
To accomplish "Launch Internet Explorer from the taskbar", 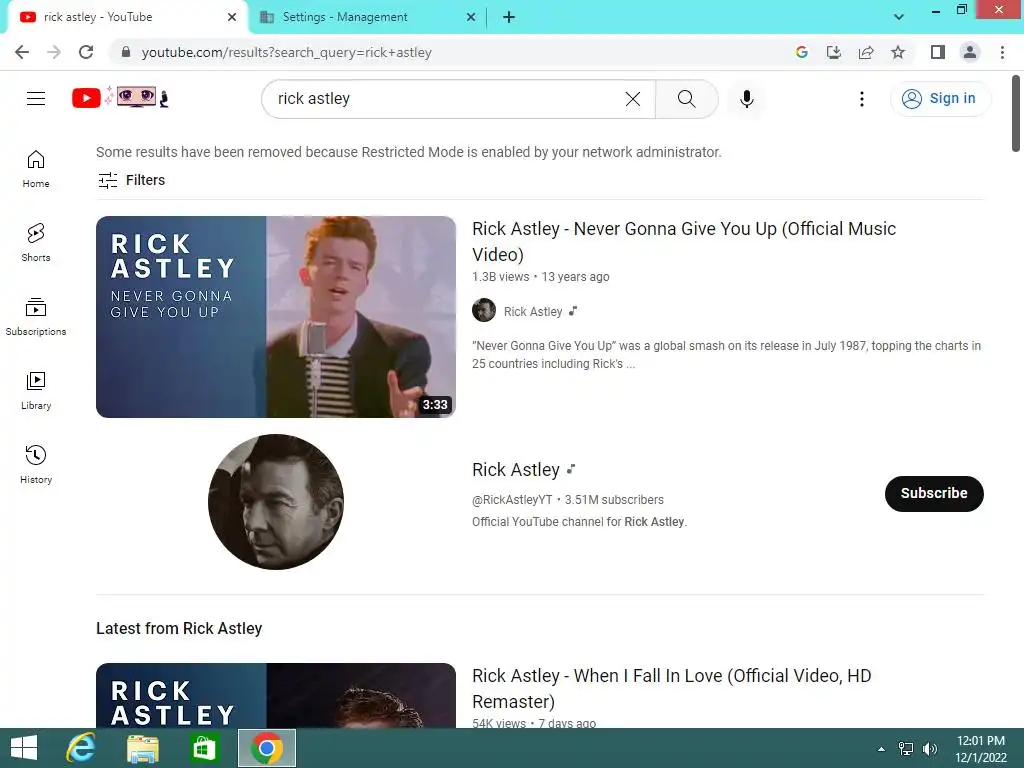I will pos(82,748).
